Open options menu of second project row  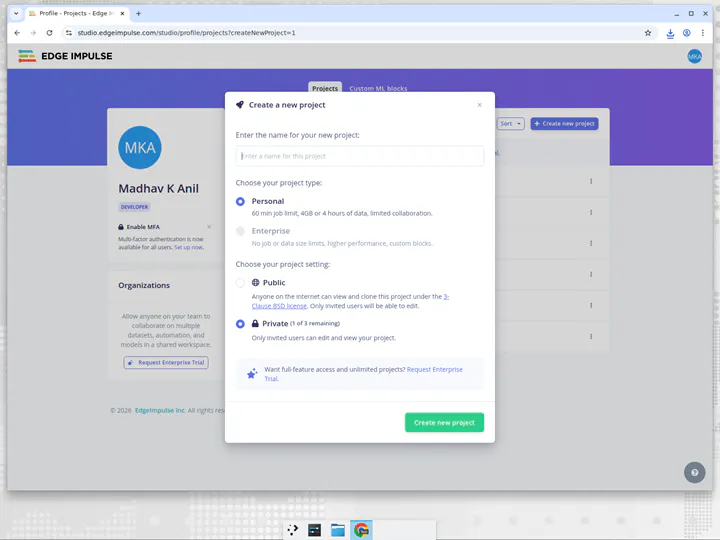click(x=591, y=213)
